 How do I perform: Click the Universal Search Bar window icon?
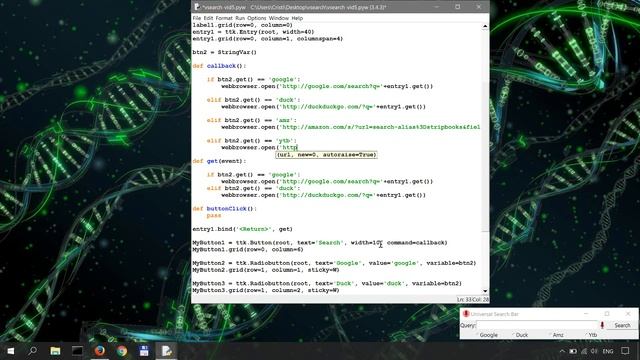466,314
